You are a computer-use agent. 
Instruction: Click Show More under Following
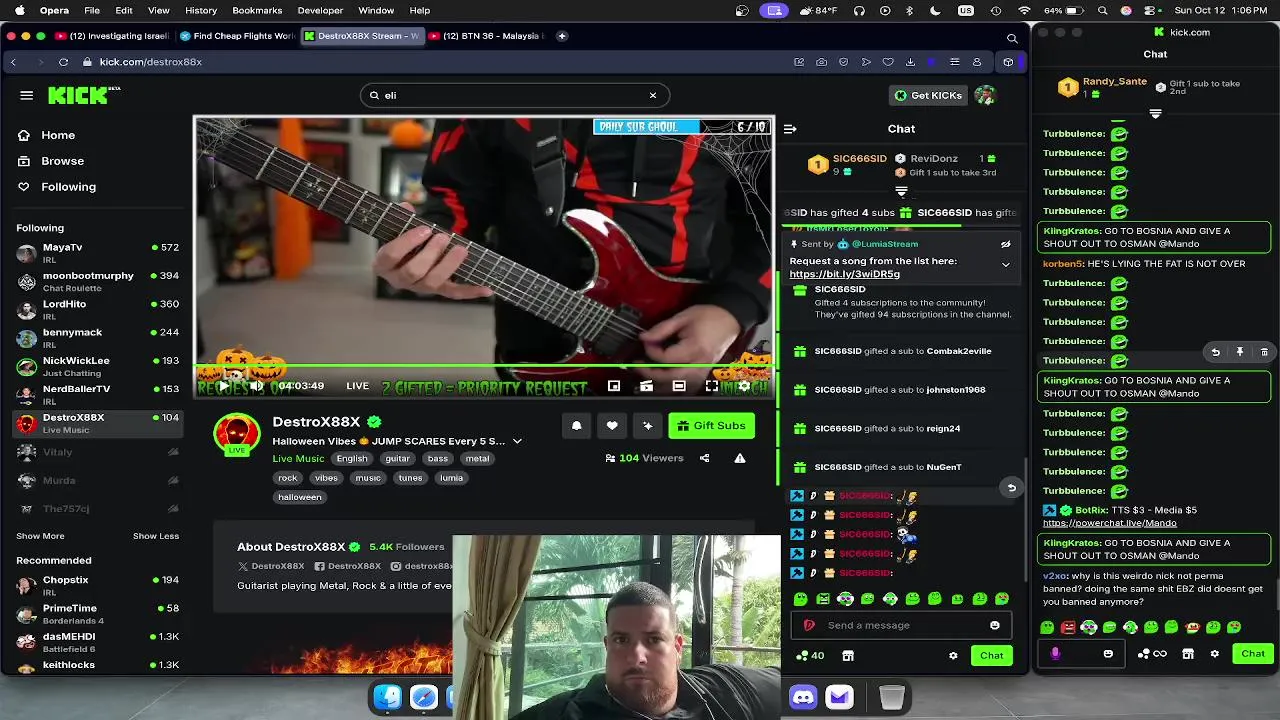point(40,536)
